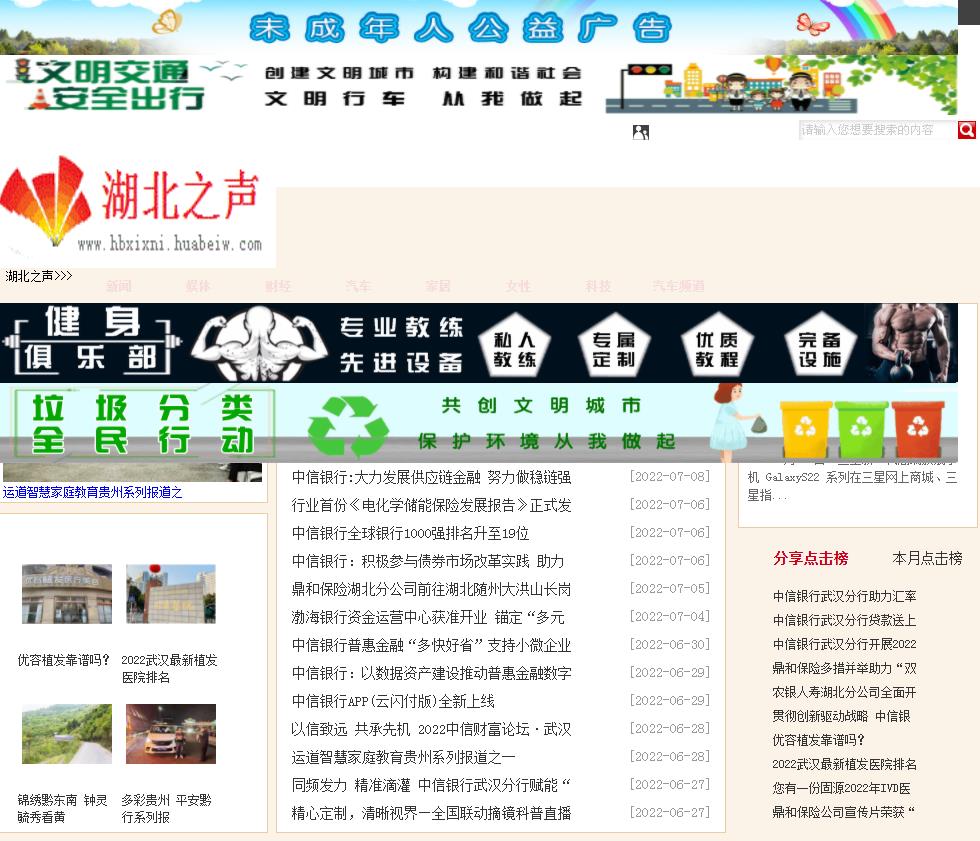The image size is (980, 841).
Task: Open the 科技 navigation menu item
Action: click(598, 286)
